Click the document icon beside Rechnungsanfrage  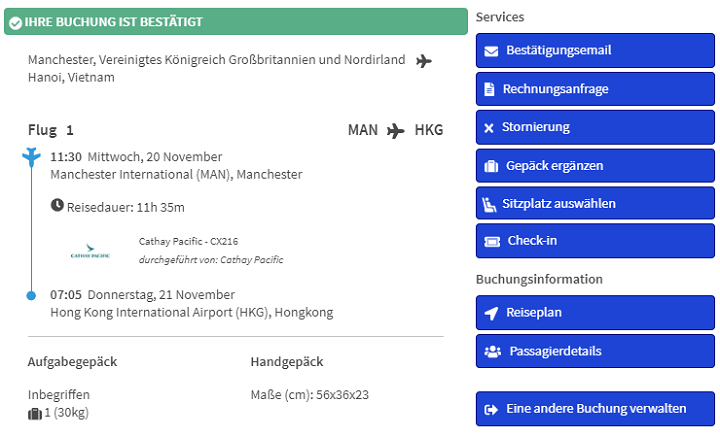pos(489,89)
